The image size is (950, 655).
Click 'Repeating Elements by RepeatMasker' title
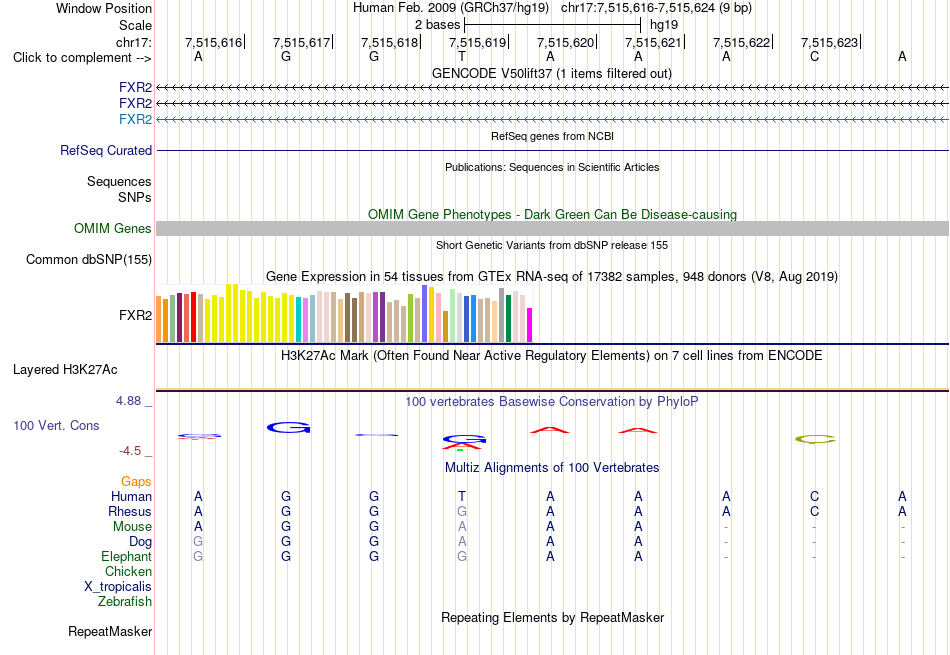[552, 617]
